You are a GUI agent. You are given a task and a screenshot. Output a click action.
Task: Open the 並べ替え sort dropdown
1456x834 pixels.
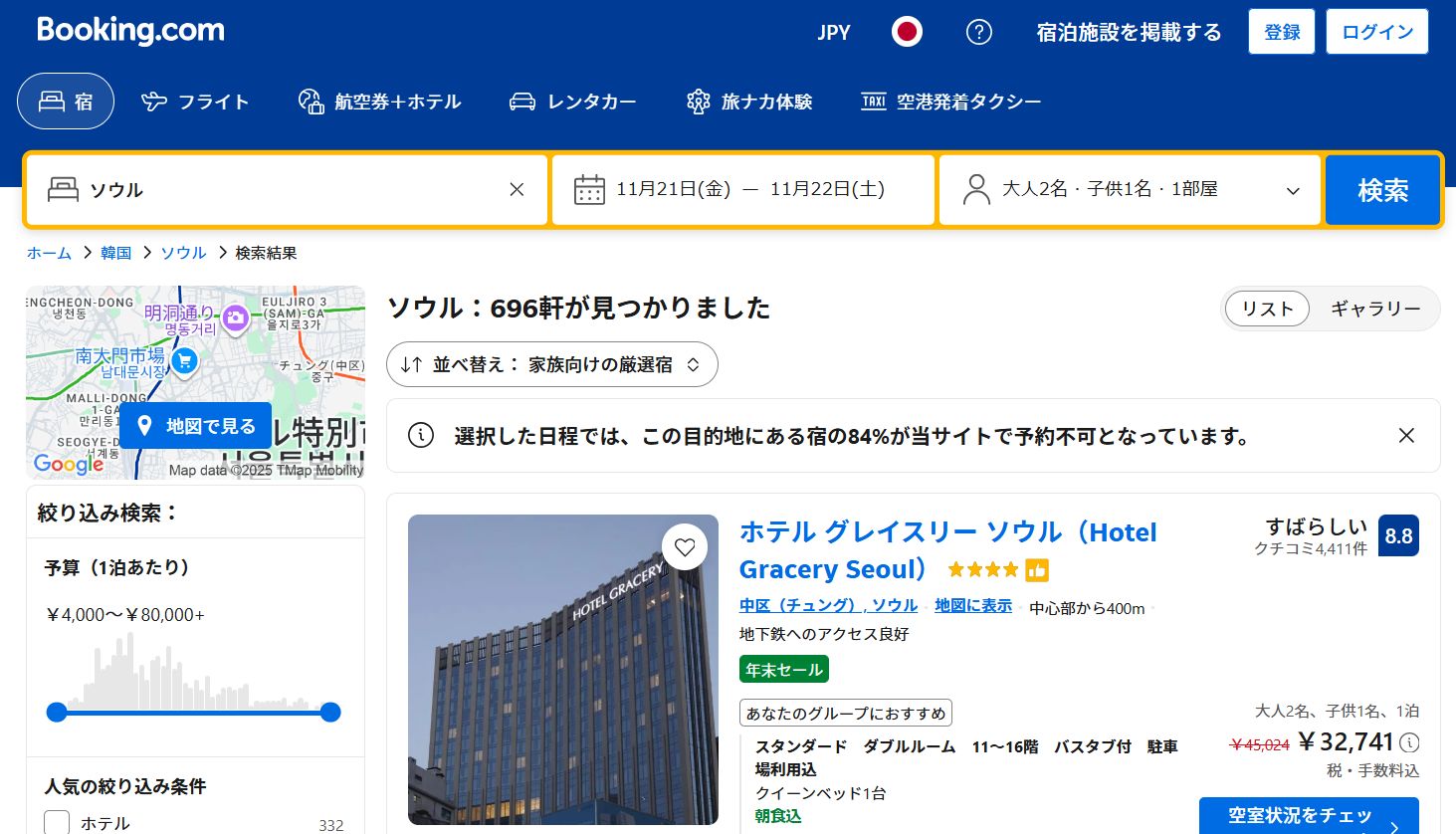(551, 364)
